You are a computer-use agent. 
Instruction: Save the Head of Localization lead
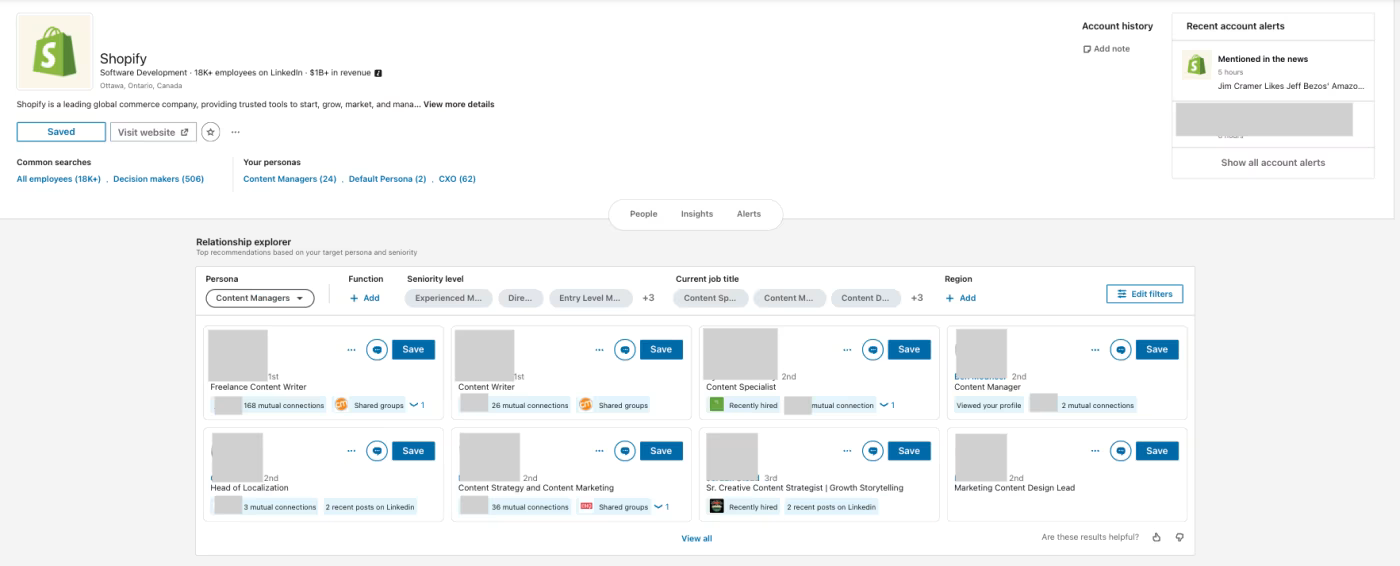tap(413, 451)
